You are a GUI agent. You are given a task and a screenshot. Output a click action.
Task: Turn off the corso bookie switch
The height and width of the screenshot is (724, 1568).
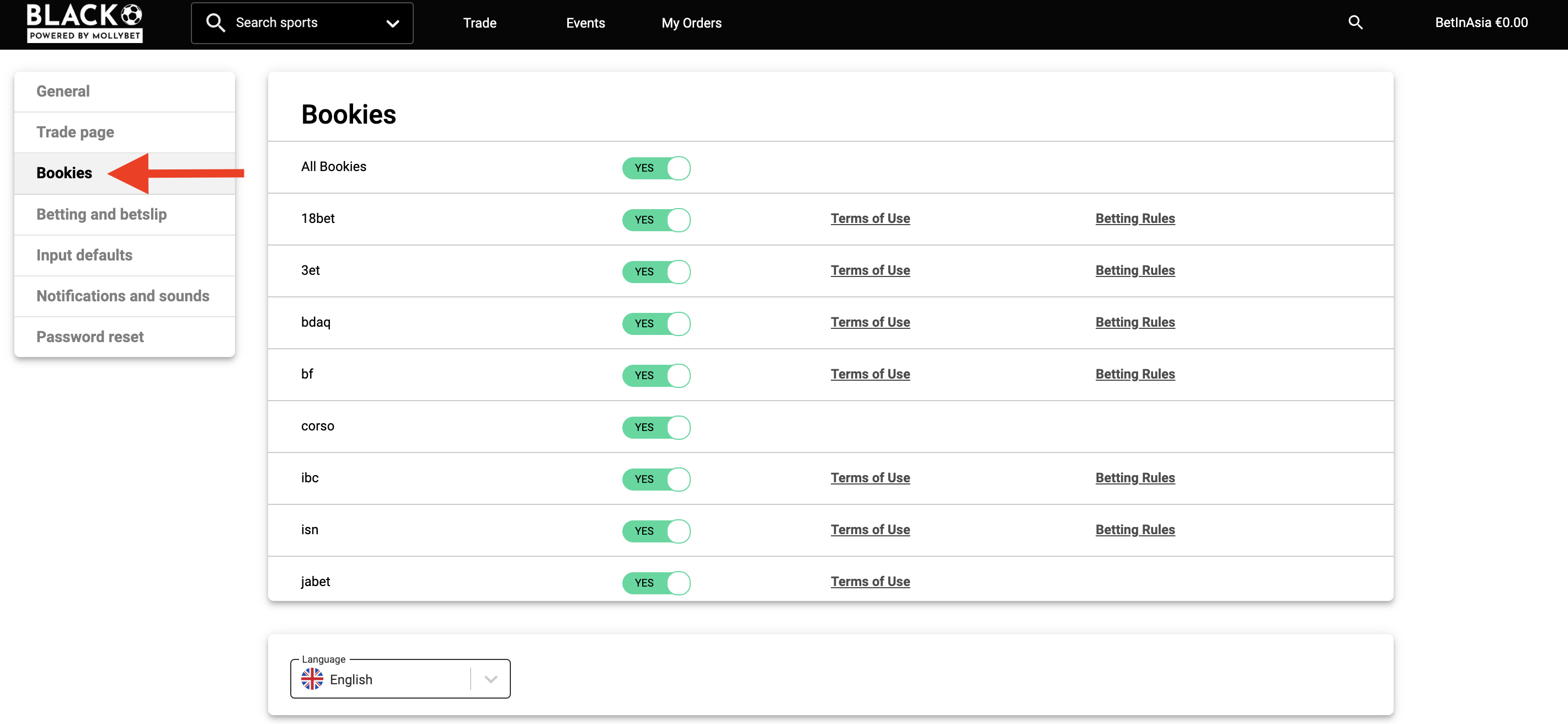[656, 428]
